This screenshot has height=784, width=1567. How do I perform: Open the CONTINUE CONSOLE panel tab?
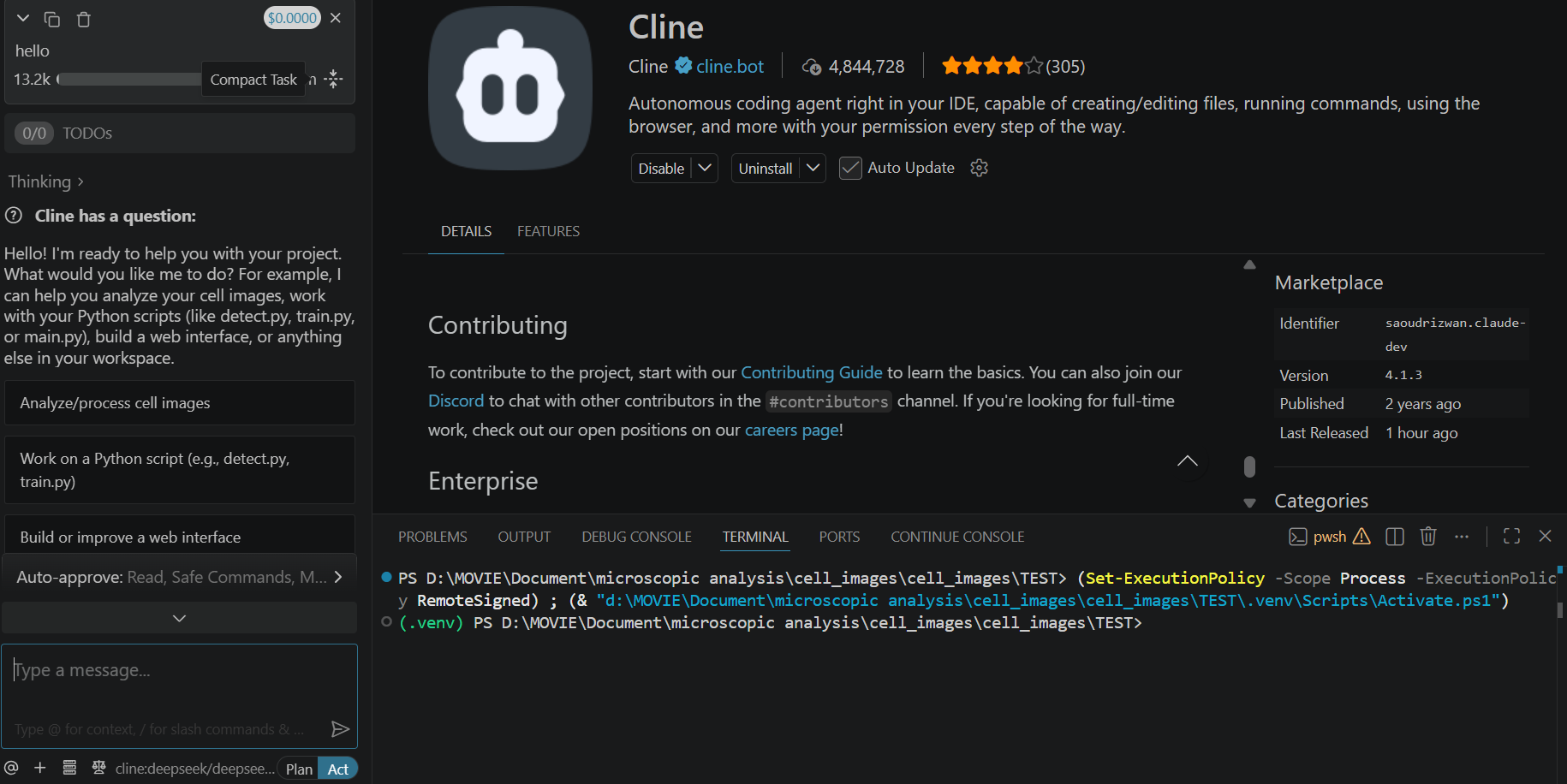coord(957,537)
